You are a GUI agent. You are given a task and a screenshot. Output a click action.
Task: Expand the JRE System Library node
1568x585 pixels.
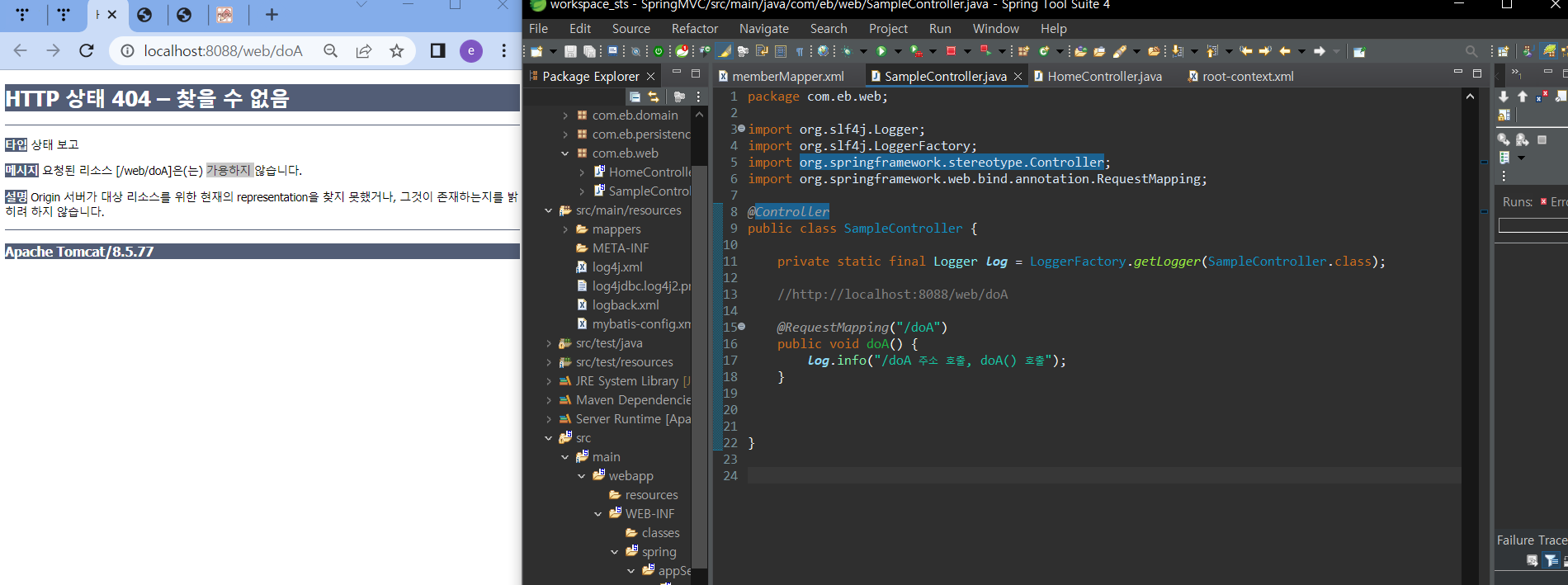549,381
